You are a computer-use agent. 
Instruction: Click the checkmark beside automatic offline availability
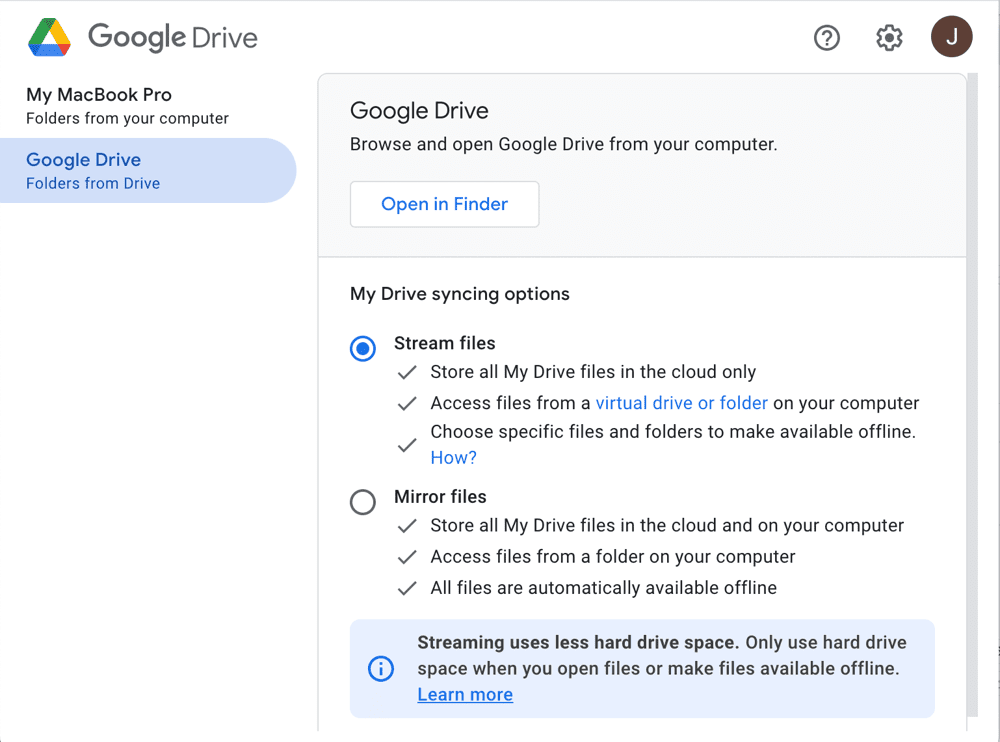point(407,587)
